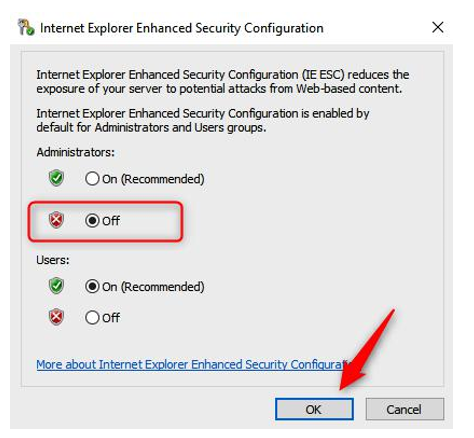Click the IE ESC description paragraph about Web-based content
This screenshot has width=474, height=438.
tap(223, 82)
